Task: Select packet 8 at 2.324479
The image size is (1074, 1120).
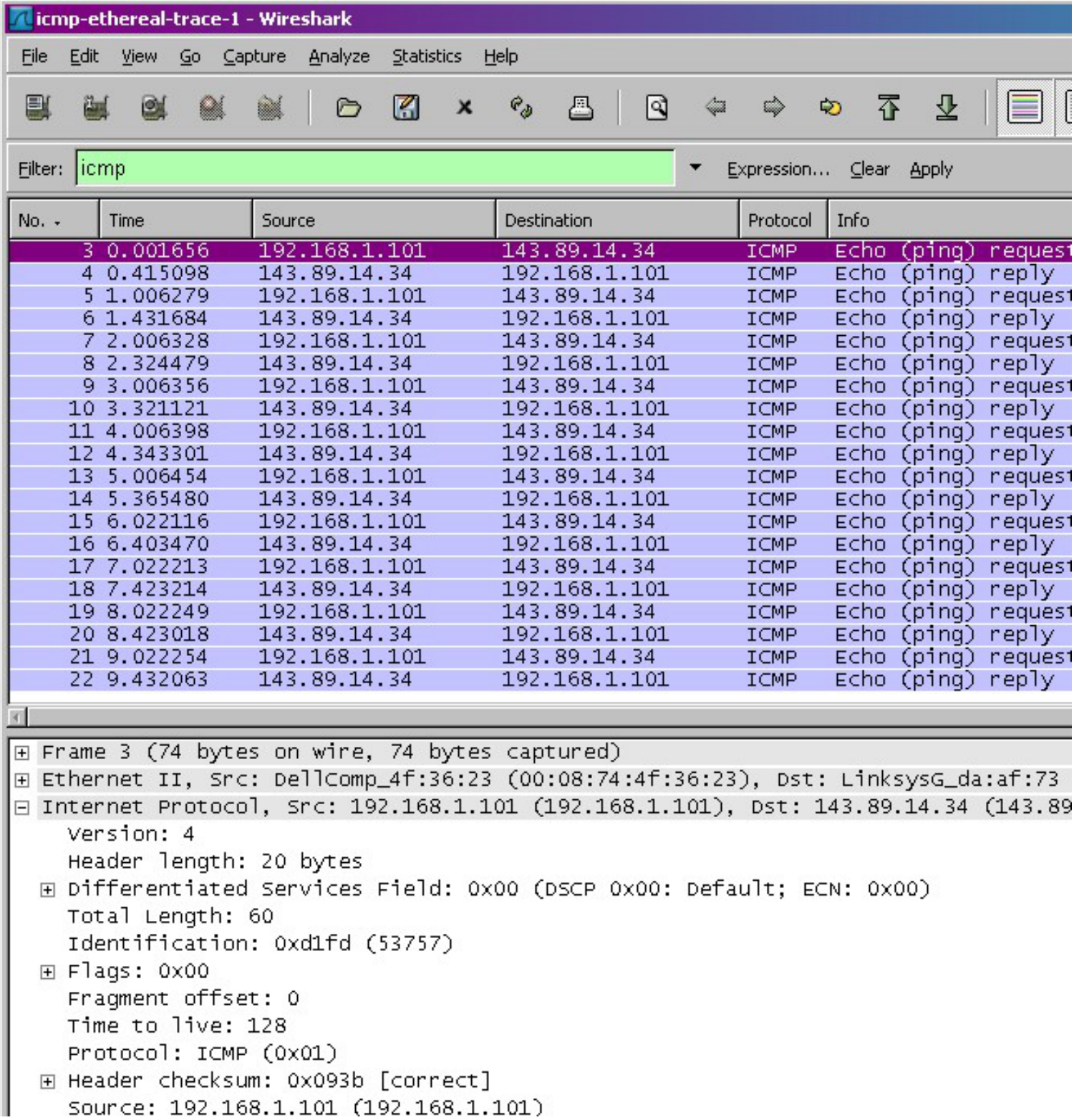Action: (541, 365)
